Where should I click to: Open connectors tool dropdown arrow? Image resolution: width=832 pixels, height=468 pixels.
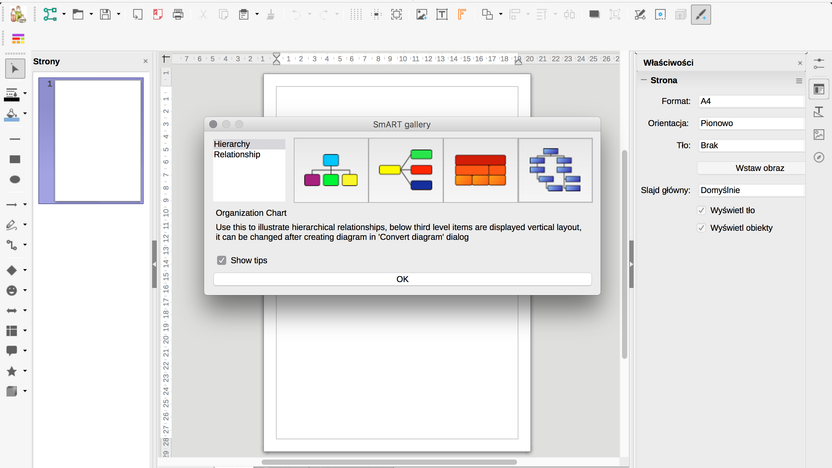(x=25, y=245)
